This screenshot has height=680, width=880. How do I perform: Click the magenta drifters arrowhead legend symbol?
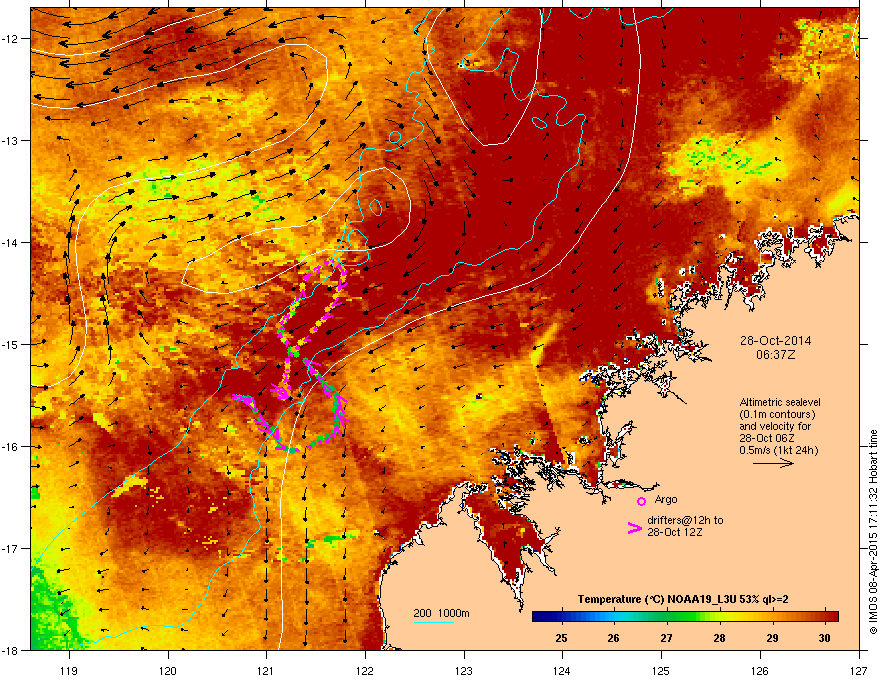pyautogui.click(x=635, y=528)
